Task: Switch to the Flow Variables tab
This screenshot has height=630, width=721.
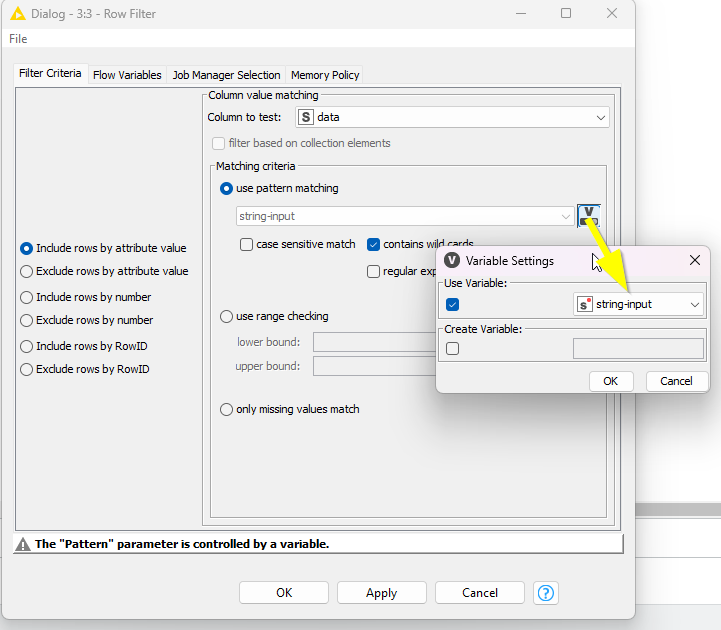Action: coord(127,75)
